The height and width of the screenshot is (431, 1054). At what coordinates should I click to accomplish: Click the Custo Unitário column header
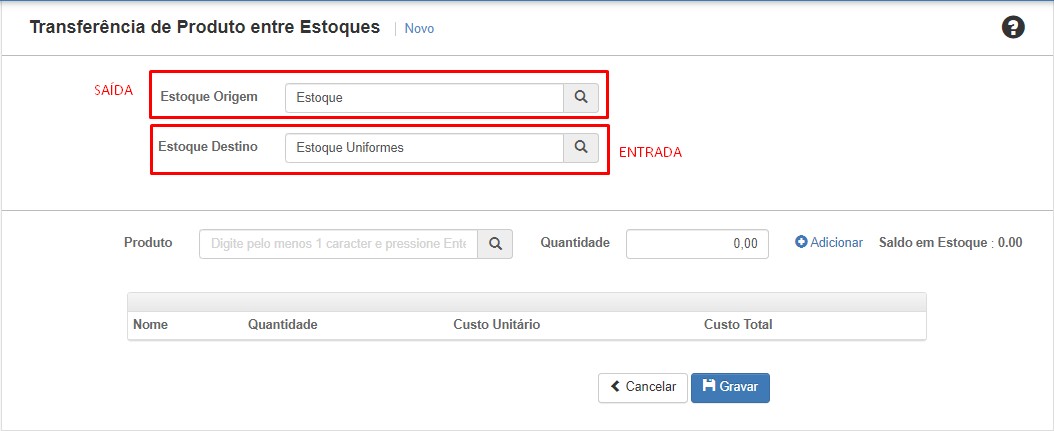tap(497, 325)
